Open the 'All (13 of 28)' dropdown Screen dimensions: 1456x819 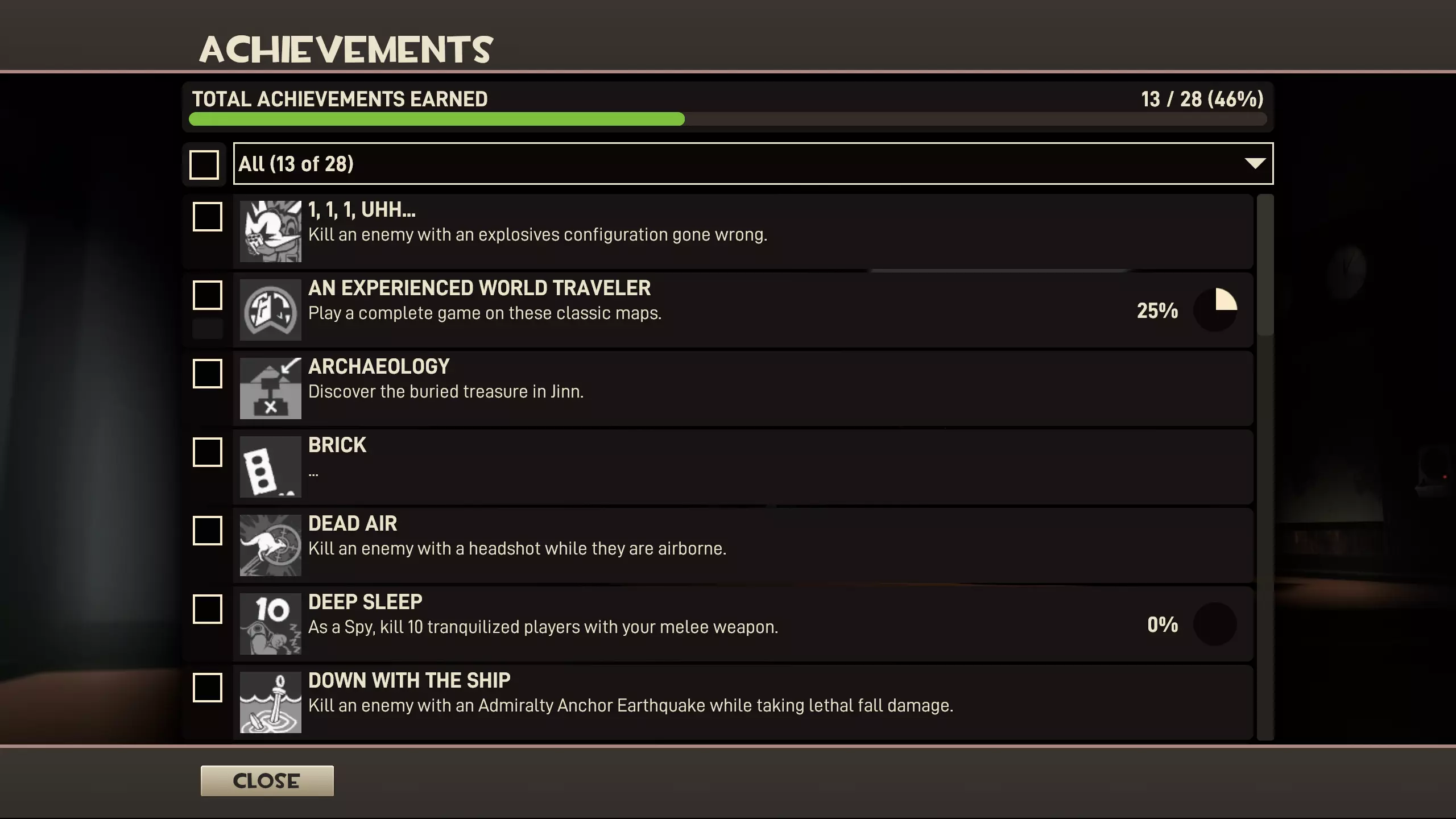(739, 164)
